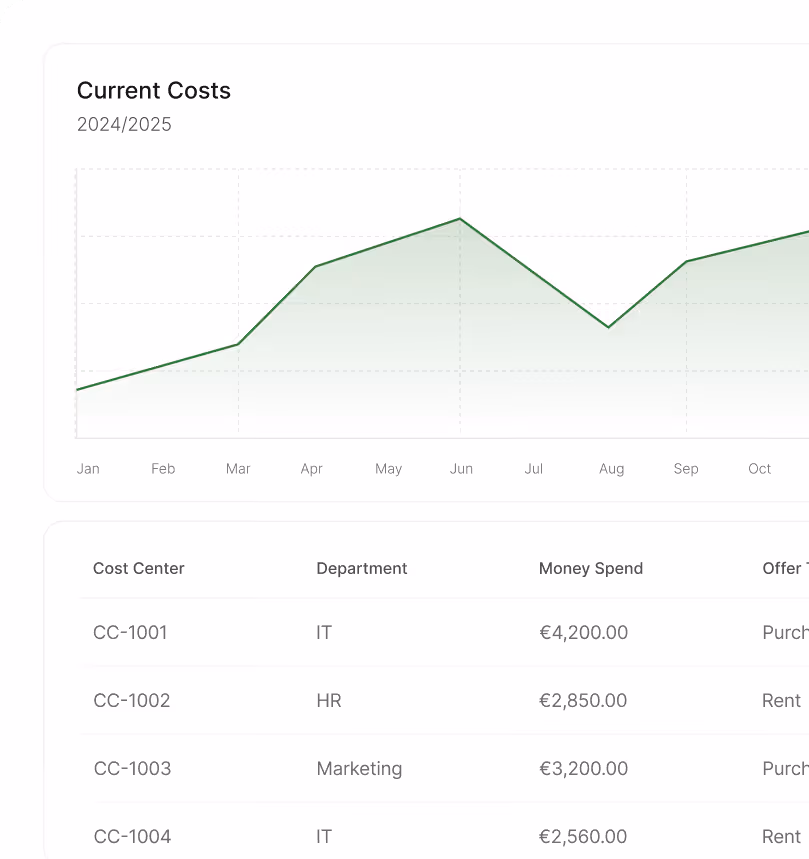Click the Sep axis label

(686, 469)
